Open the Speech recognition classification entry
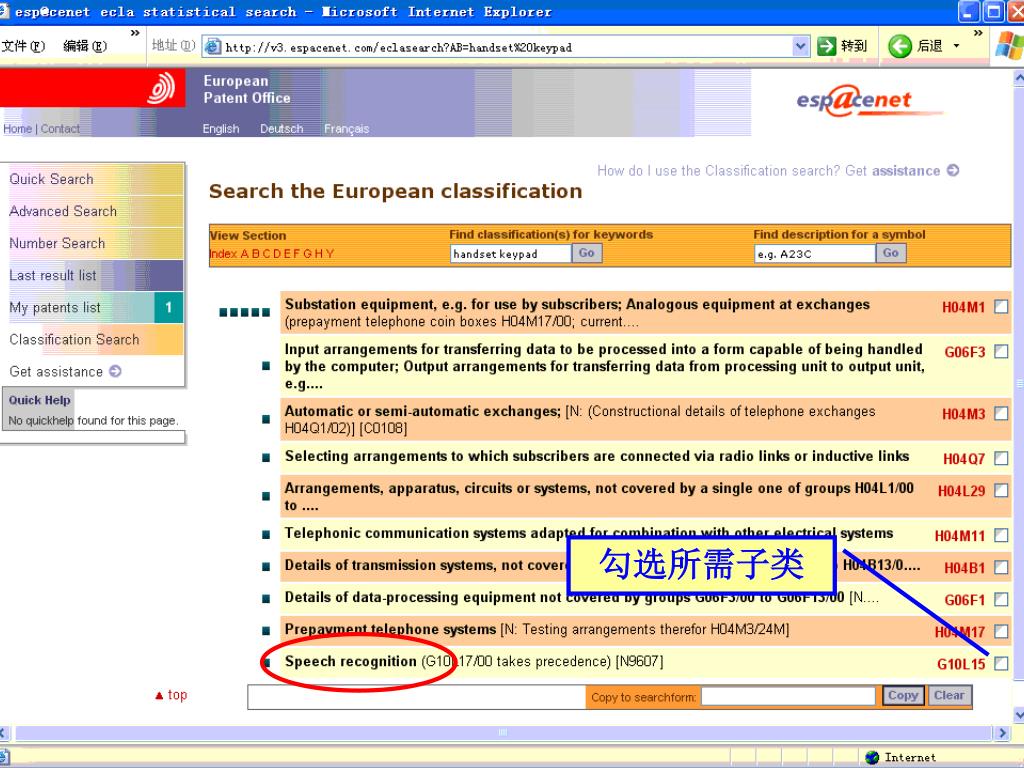Screen dimensions: 1024x768 (351, 662)
